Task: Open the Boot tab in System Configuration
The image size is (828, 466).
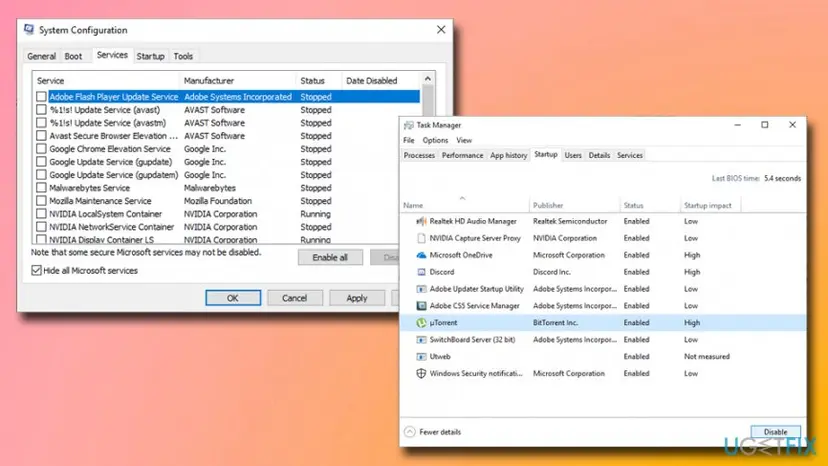Action: 73,56
